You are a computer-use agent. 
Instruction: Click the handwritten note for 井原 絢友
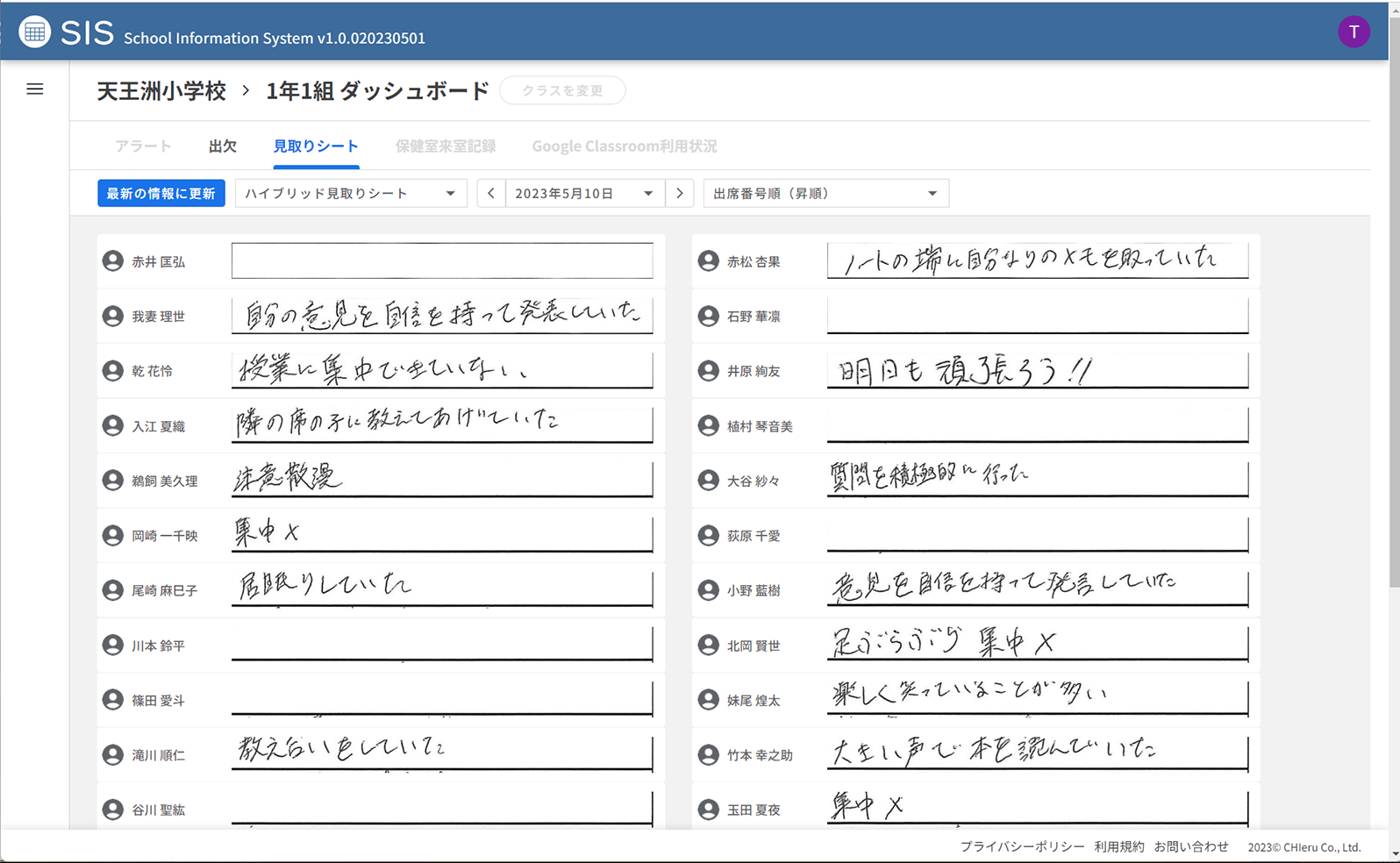pos(1038,370)
